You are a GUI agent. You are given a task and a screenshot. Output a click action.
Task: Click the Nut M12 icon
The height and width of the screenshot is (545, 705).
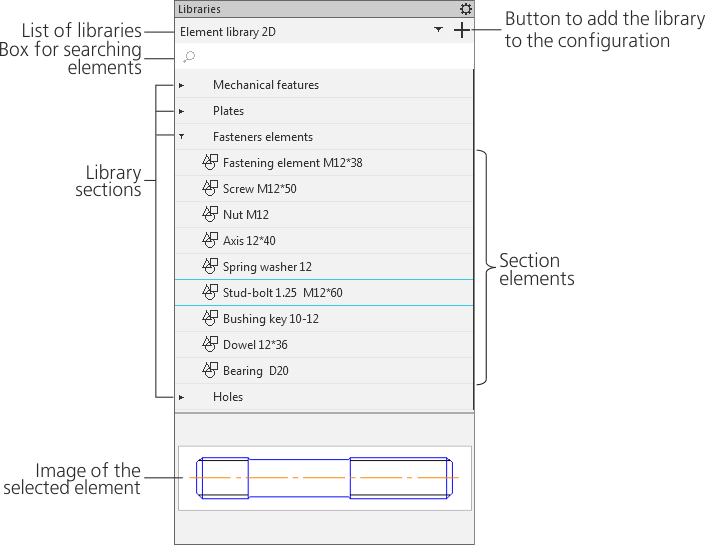coord(210,214)
